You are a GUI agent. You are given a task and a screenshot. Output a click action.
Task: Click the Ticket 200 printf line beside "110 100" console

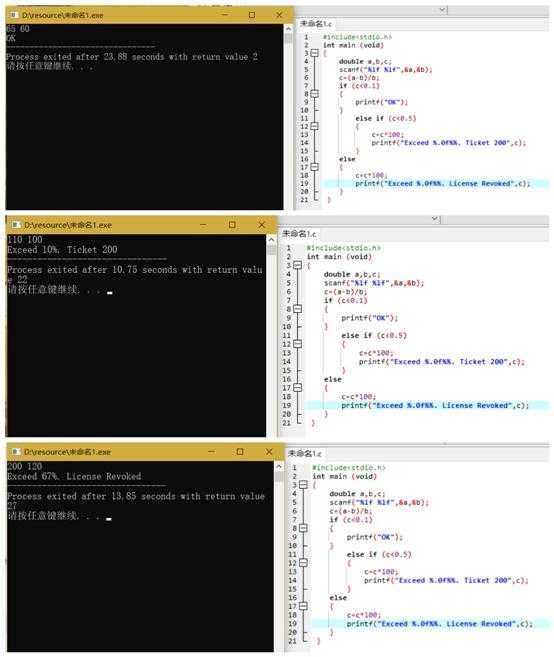pos(441,362)
